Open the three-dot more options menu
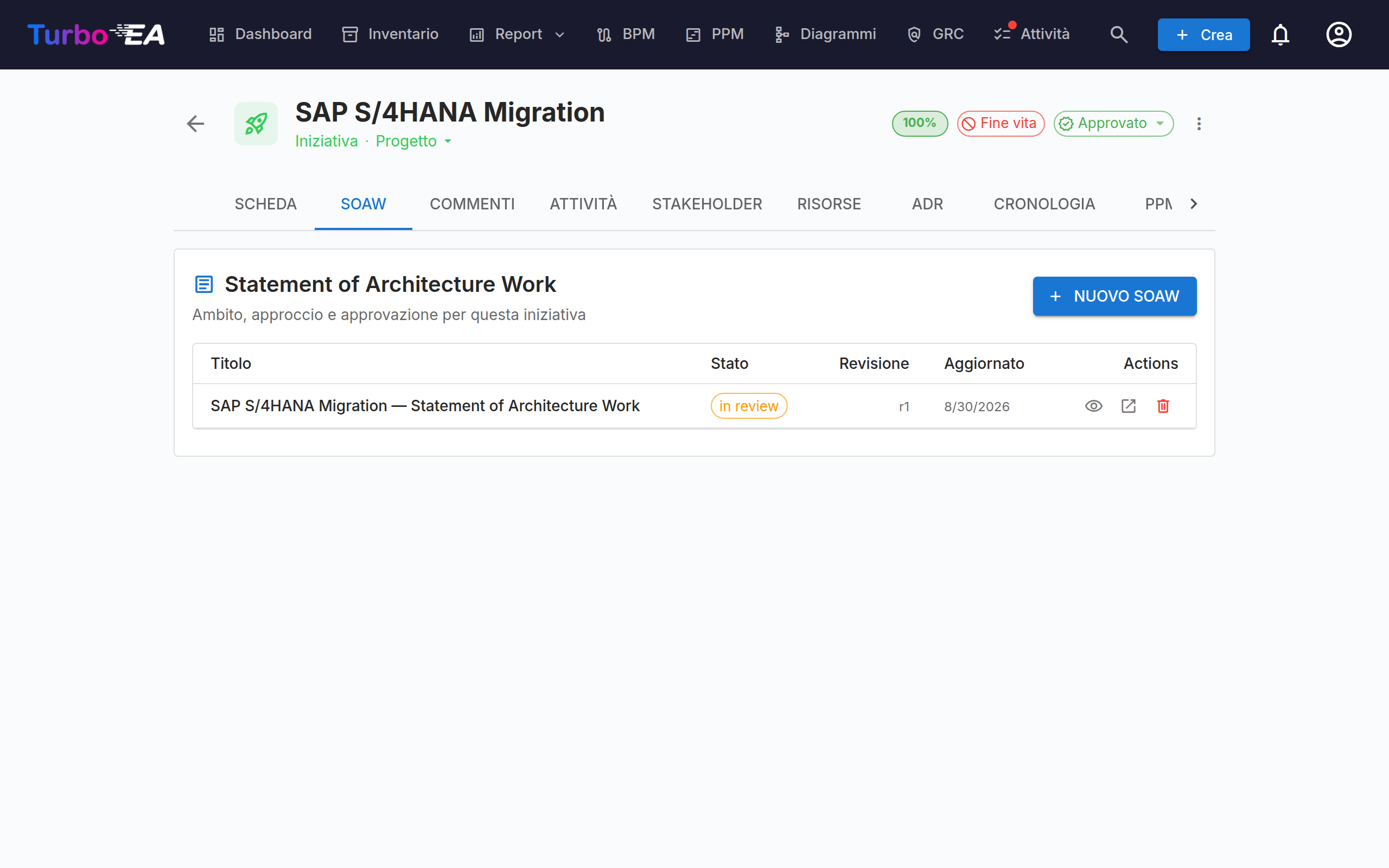The image size is (1389, 868). [1199, 124]
